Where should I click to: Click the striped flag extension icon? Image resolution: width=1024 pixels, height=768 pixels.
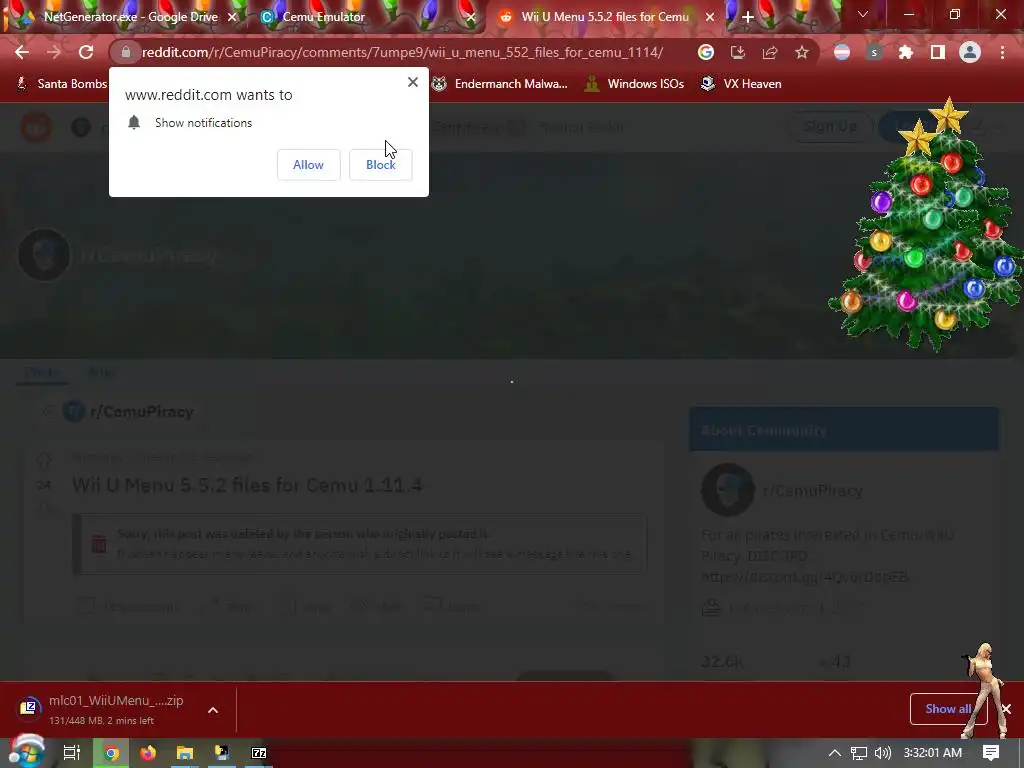click(x=842, y=52)
